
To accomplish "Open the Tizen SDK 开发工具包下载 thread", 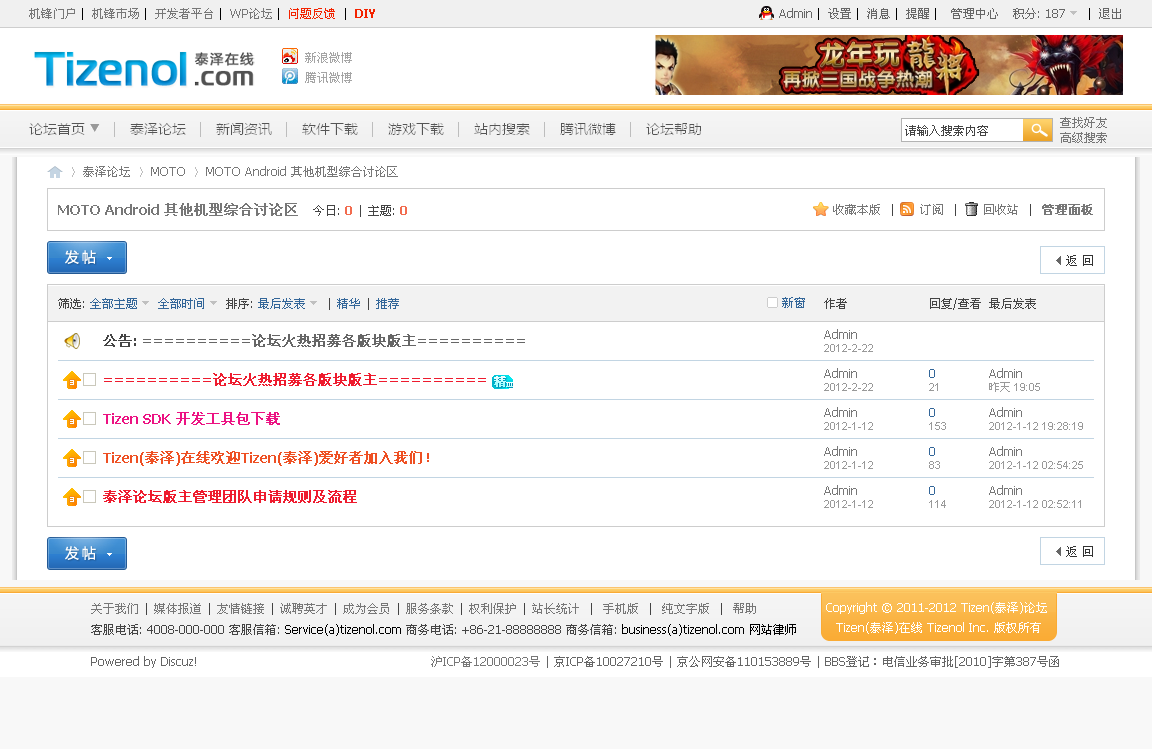I will (191, 419).
